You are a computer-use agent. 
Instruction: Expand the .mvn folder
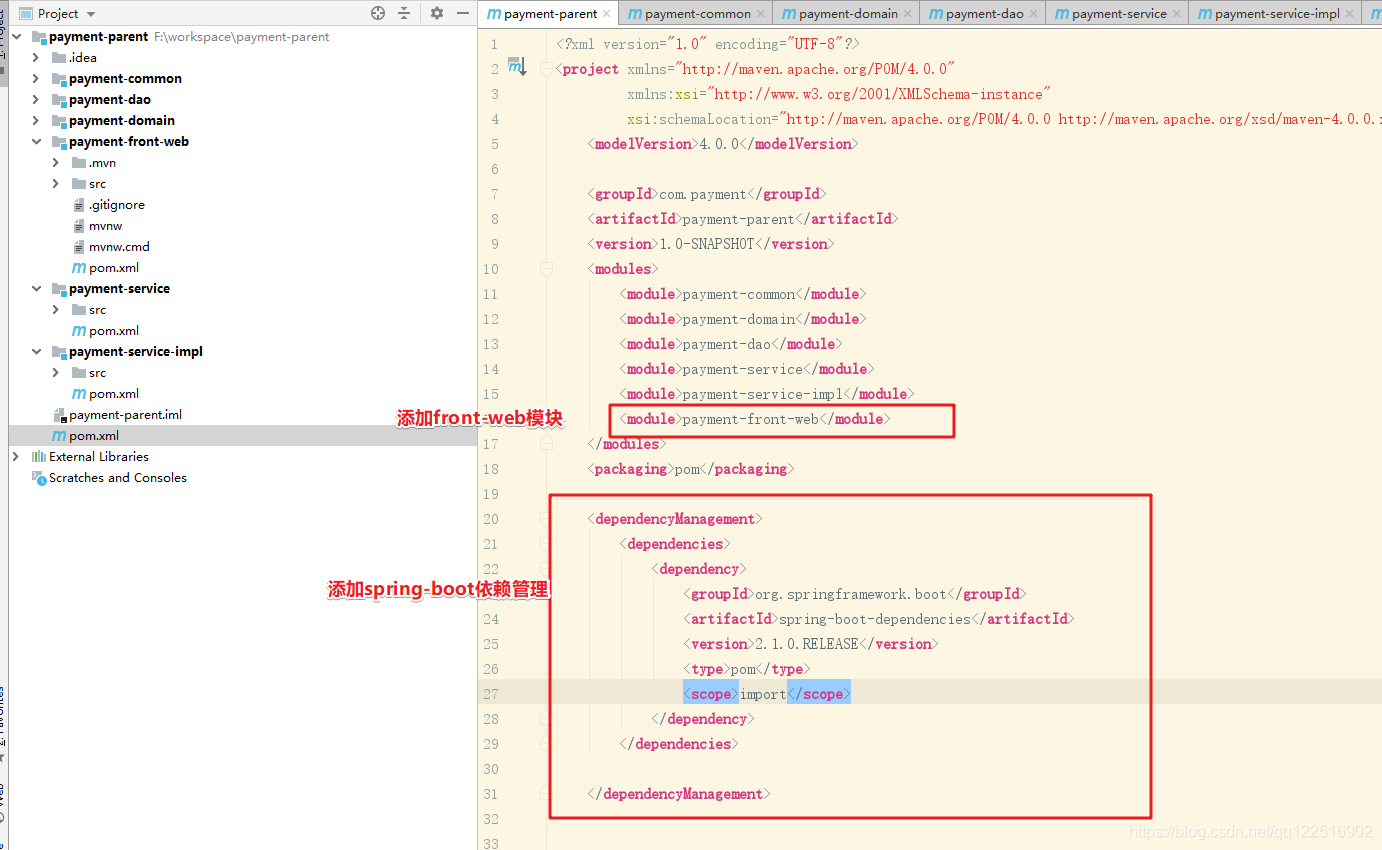[x=56, y=163]
